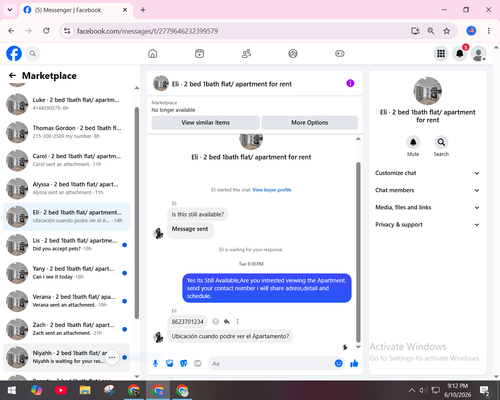Open Luke's apartment chat
This screenshot has height=400, width=500.
(66, 104)
